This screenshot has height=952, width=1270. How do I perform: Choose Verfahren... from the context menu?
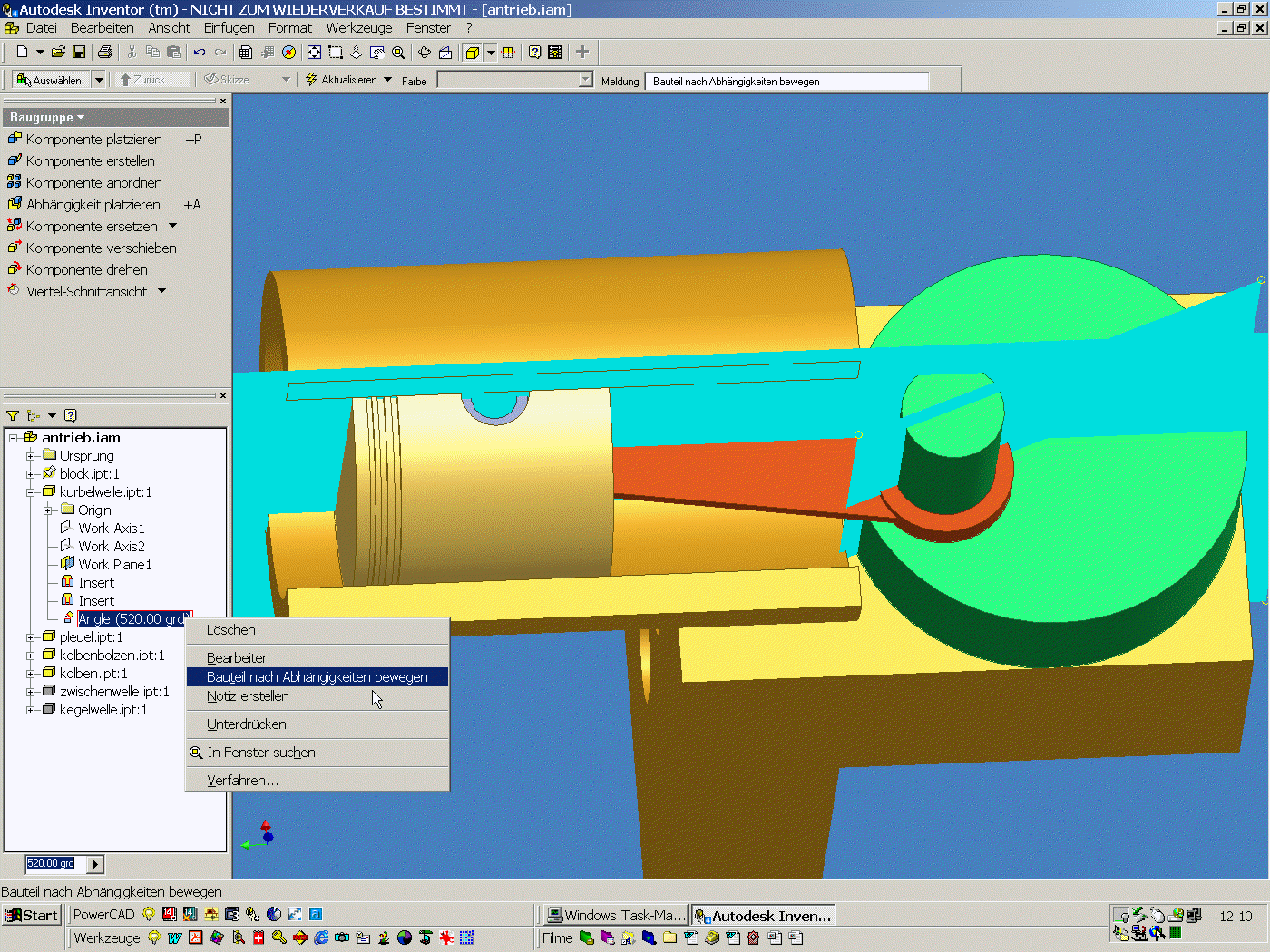(317, 781)
